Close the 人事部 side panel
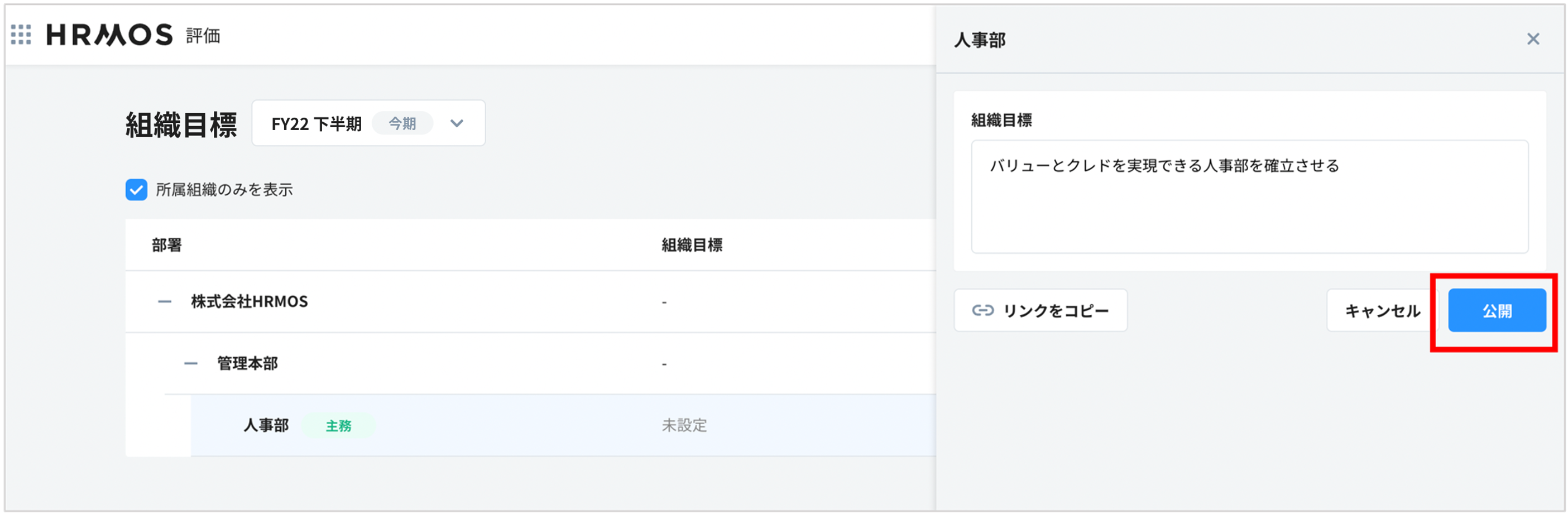This screenshot has width=1568, height=514. coord(1533,40)
